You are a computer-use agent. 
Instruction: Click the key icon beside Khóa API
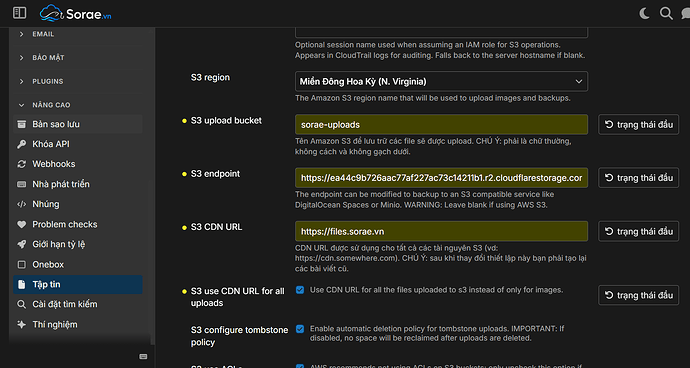[x=21, y=144]
